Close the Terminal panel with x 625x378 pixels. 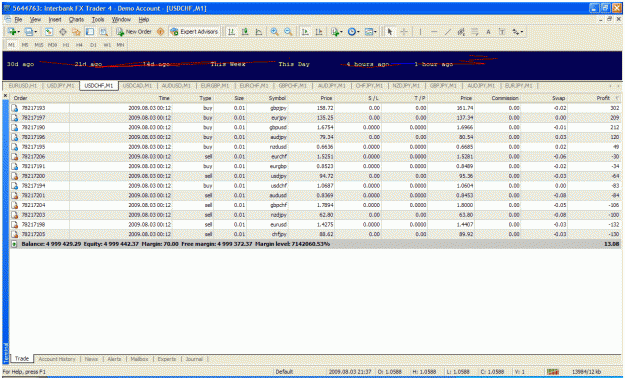point(5,96)
